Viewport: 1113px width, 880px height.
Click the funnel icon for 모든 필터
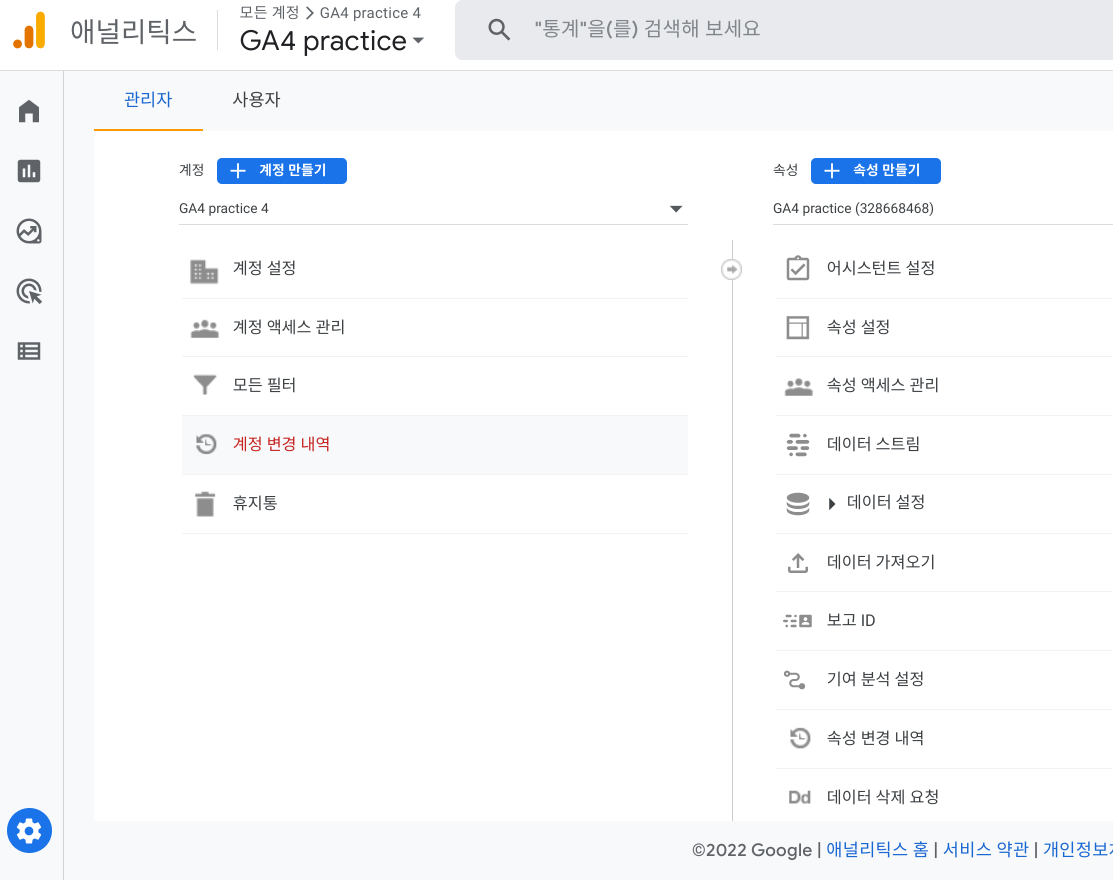click(x=204, y=385)
